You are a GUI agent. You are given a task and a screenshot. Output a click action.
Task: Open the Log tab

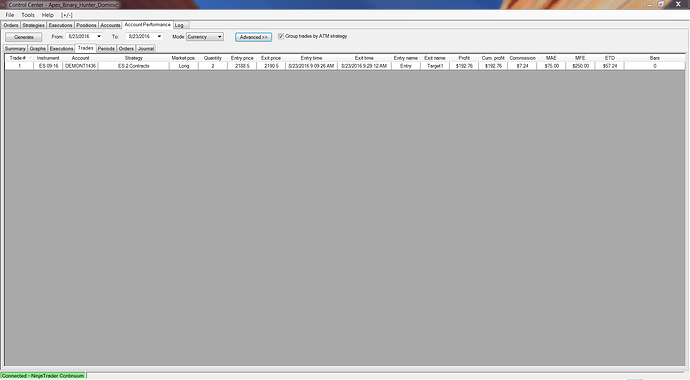click(x=179, y=25)
